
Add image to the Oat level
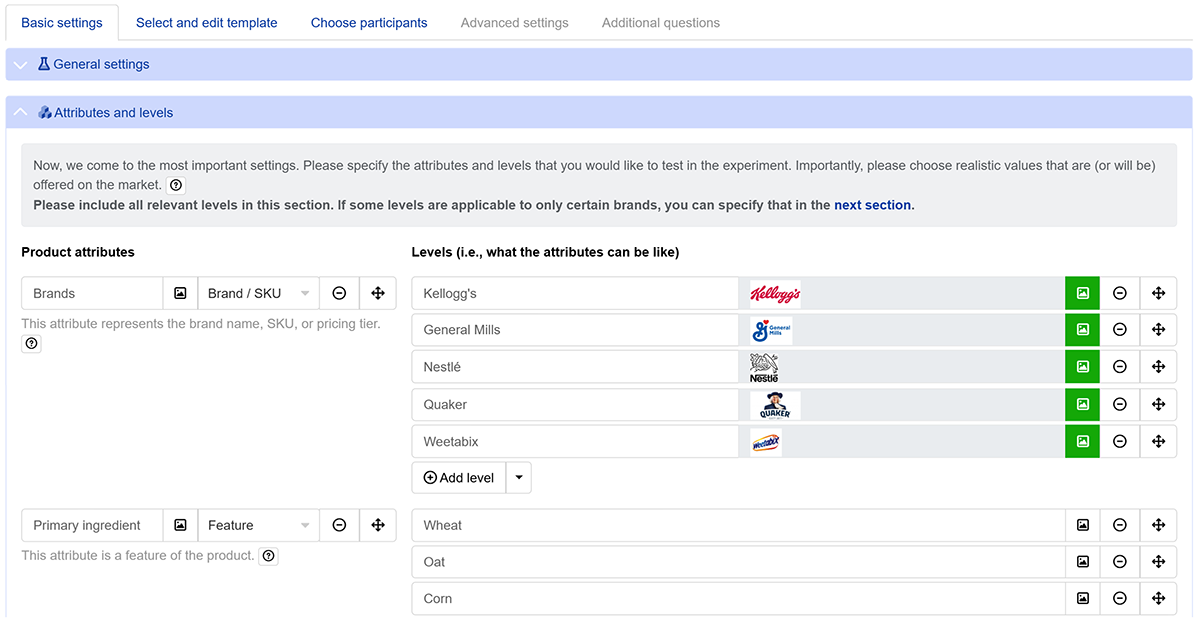pos(1082,562)
